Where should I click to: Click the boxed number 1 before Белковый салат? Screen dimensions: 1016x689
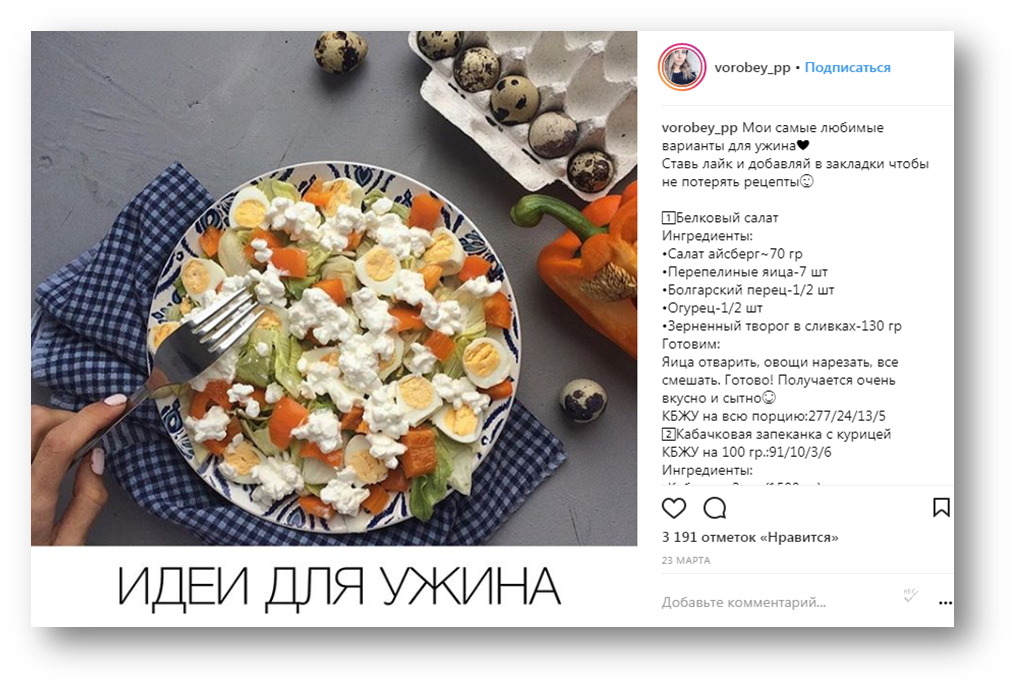(668, 218)
